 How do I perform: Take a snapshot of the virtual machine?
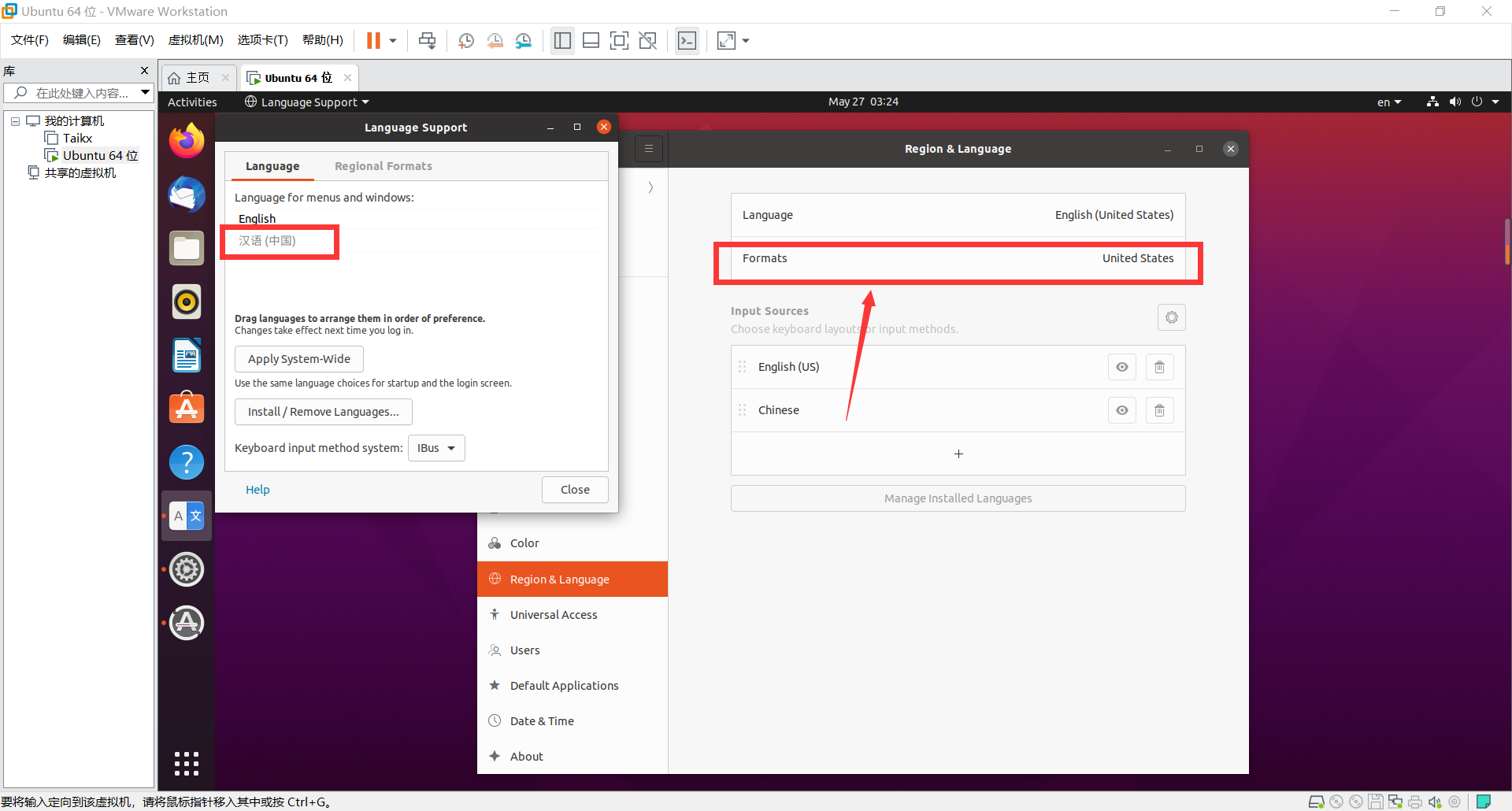[465, 40]
